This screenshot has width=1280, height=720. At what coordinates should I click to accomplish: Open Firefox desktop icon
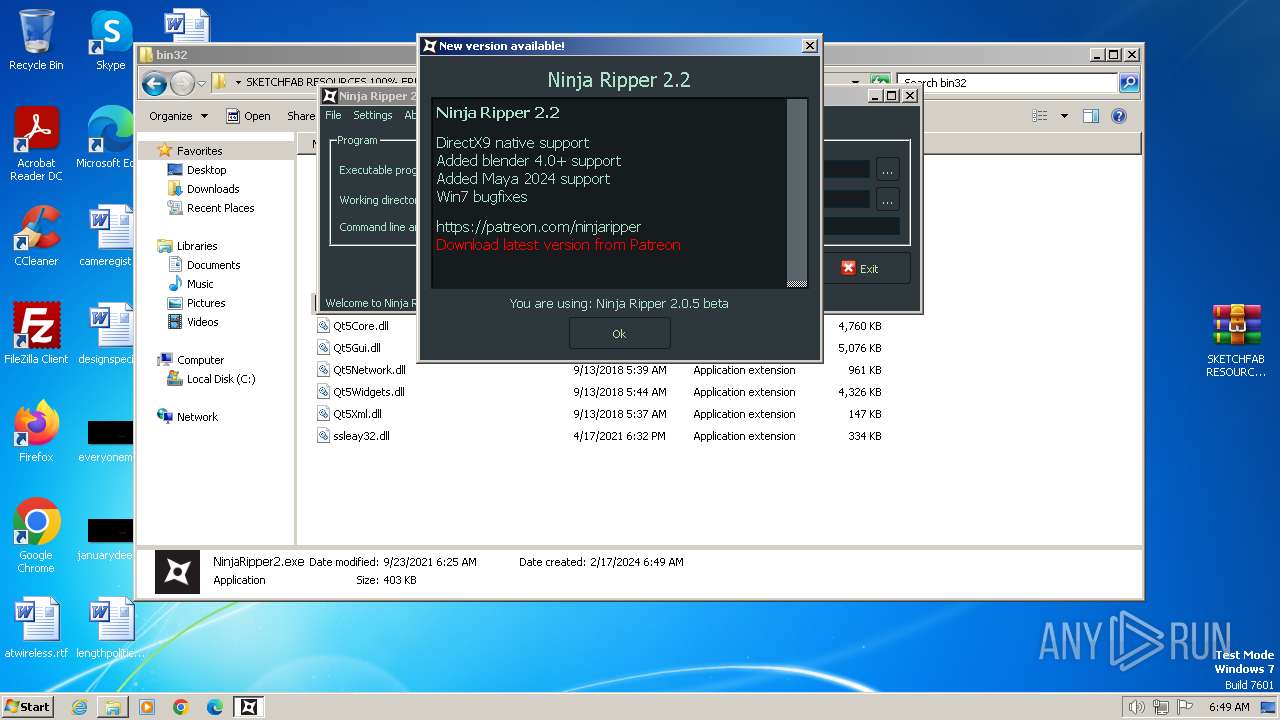click(x=36, y=431)
